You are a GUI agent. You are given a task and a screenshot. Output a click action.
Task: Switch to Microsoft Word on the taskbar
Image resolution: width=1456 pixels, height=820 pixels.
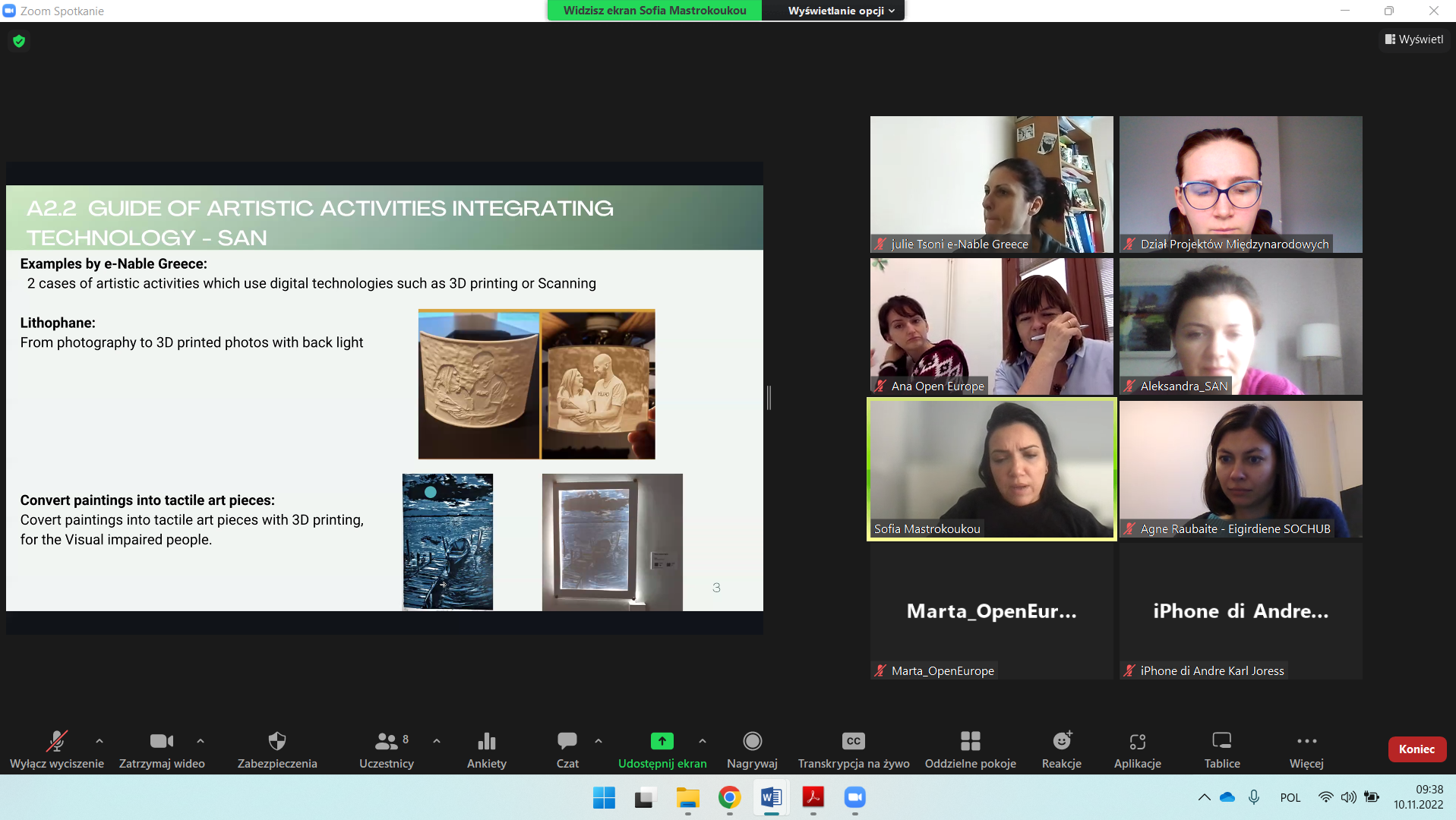[771, 798]
